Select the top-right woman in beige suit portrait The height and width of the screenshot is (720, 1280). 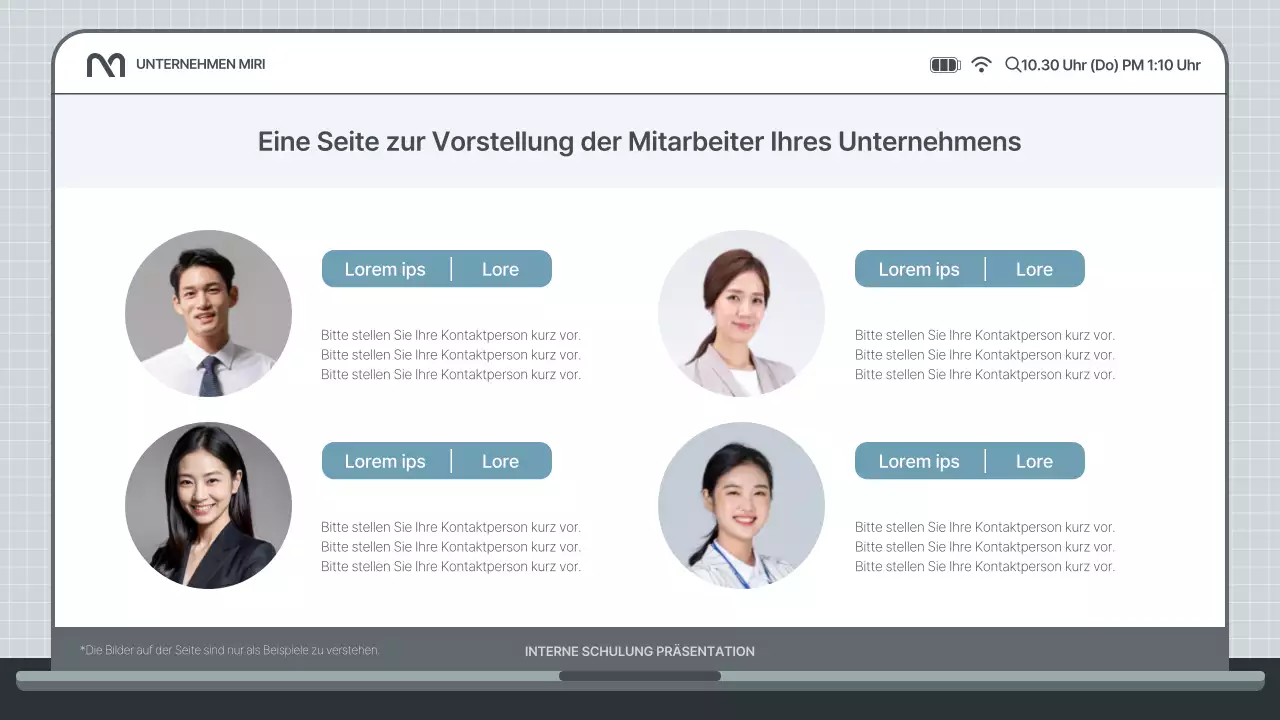pos(741,313)
